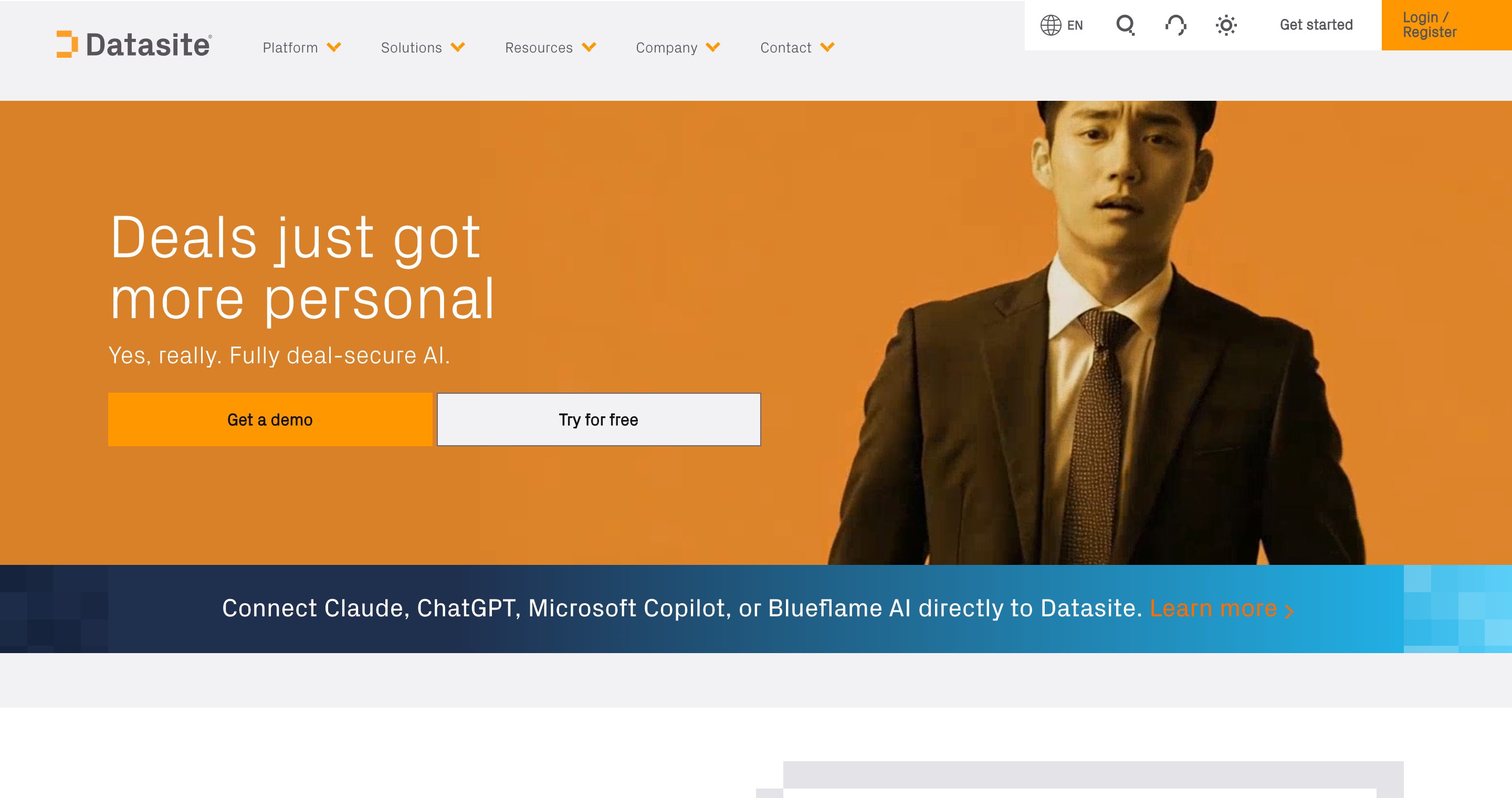1512x798 pixels.
Task: Open the Platform menu
Action: [x=290, y=48]
